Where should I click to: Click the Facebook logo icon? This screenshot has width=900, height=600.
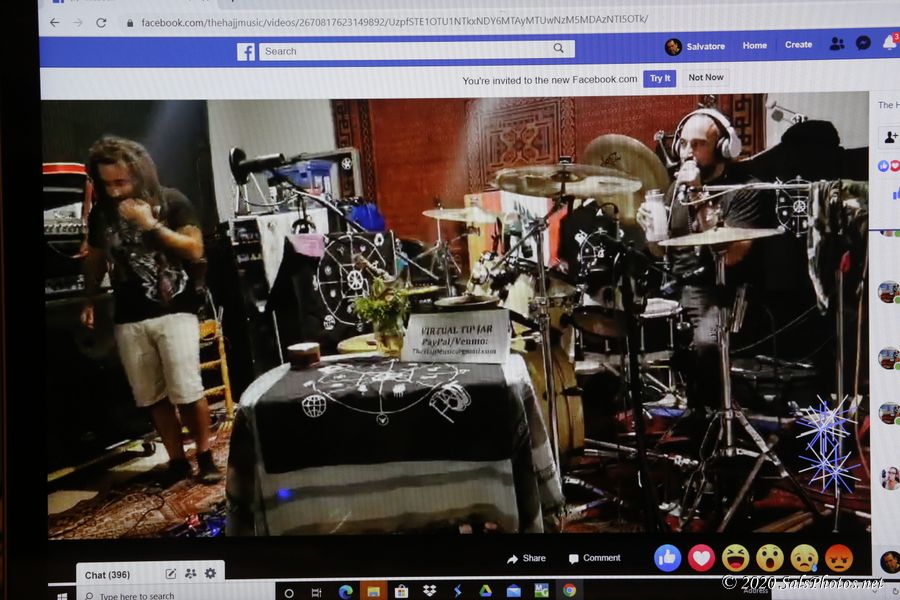245,51
